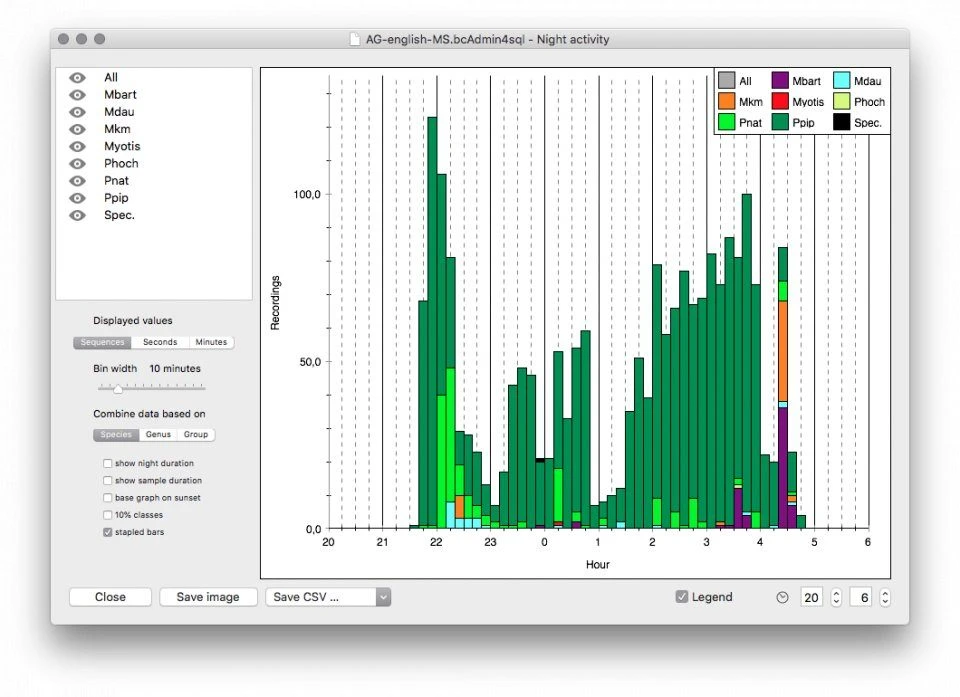The width and height of the screenshot is (960, 697).
Task: Uncheck the stapled bars checkbox
Action: 108,532
